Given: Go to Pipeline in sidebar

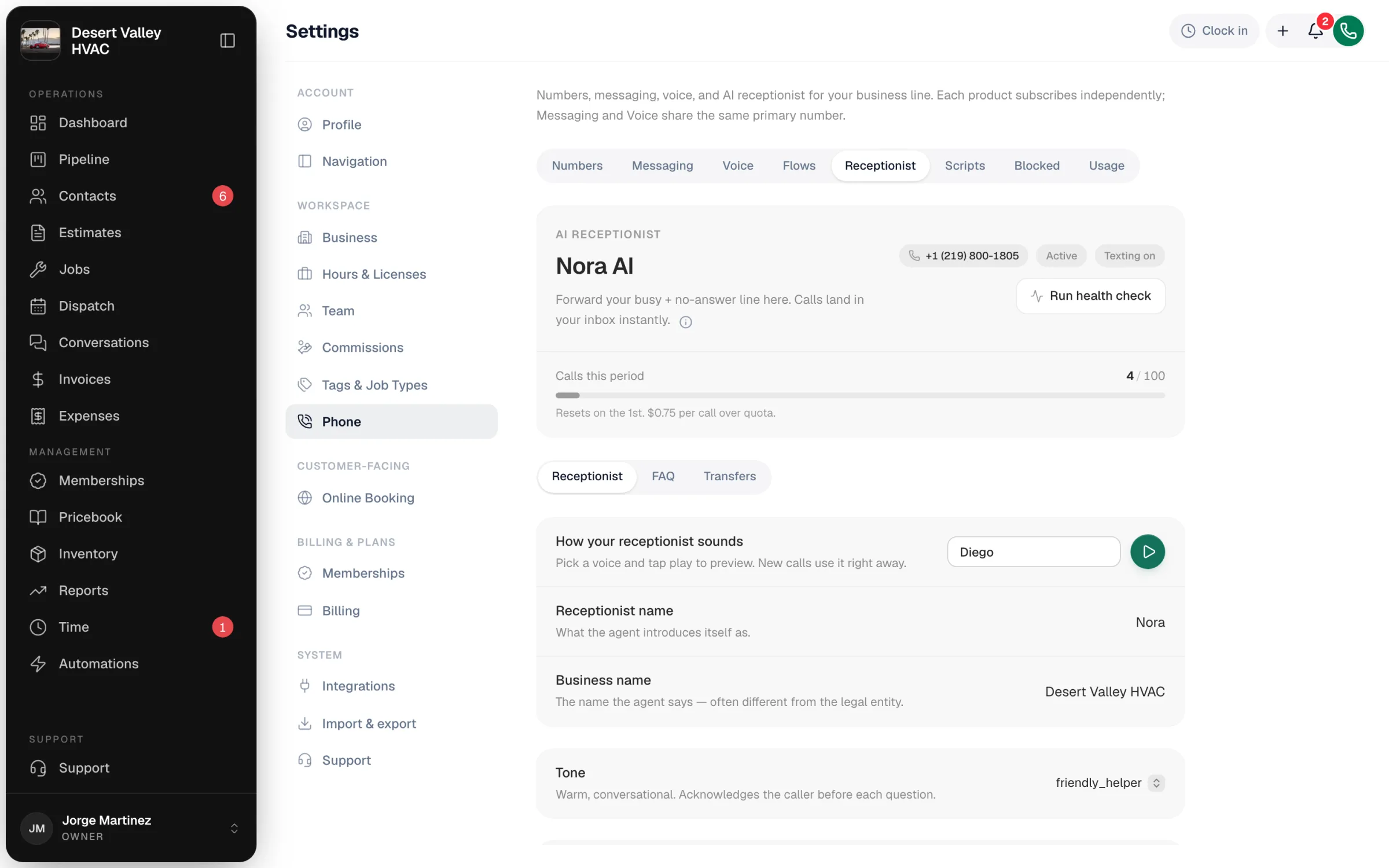Looking at the screenshot, I should point(131,159).
